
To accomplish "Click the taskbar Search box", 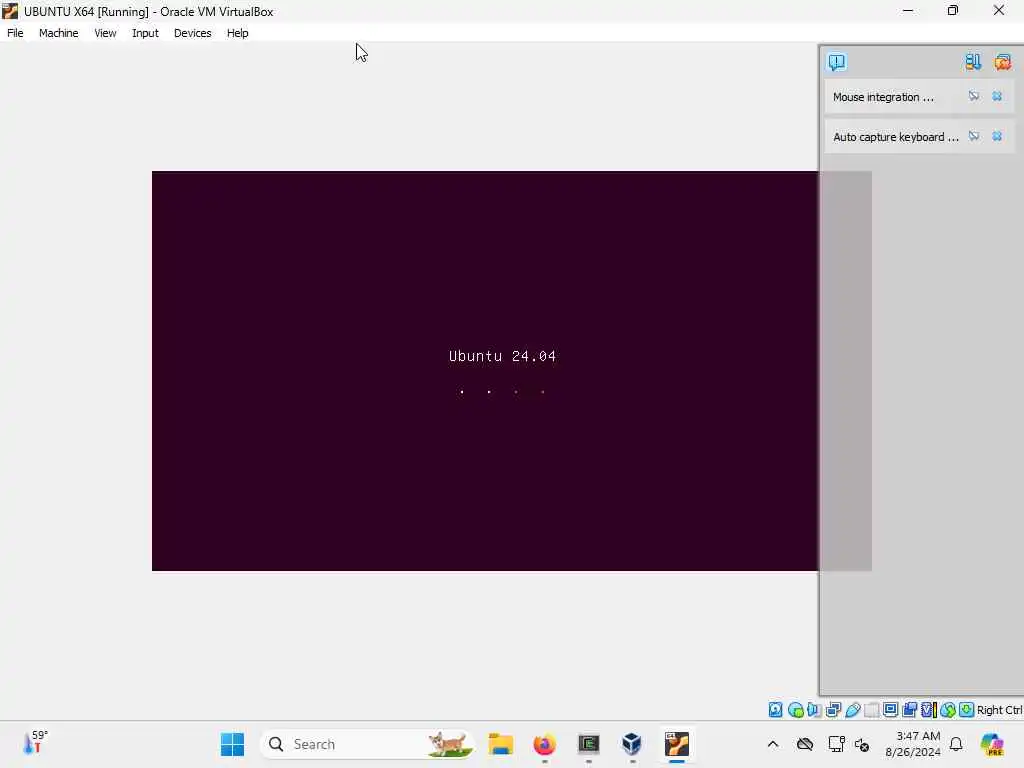I will [368, 744].
